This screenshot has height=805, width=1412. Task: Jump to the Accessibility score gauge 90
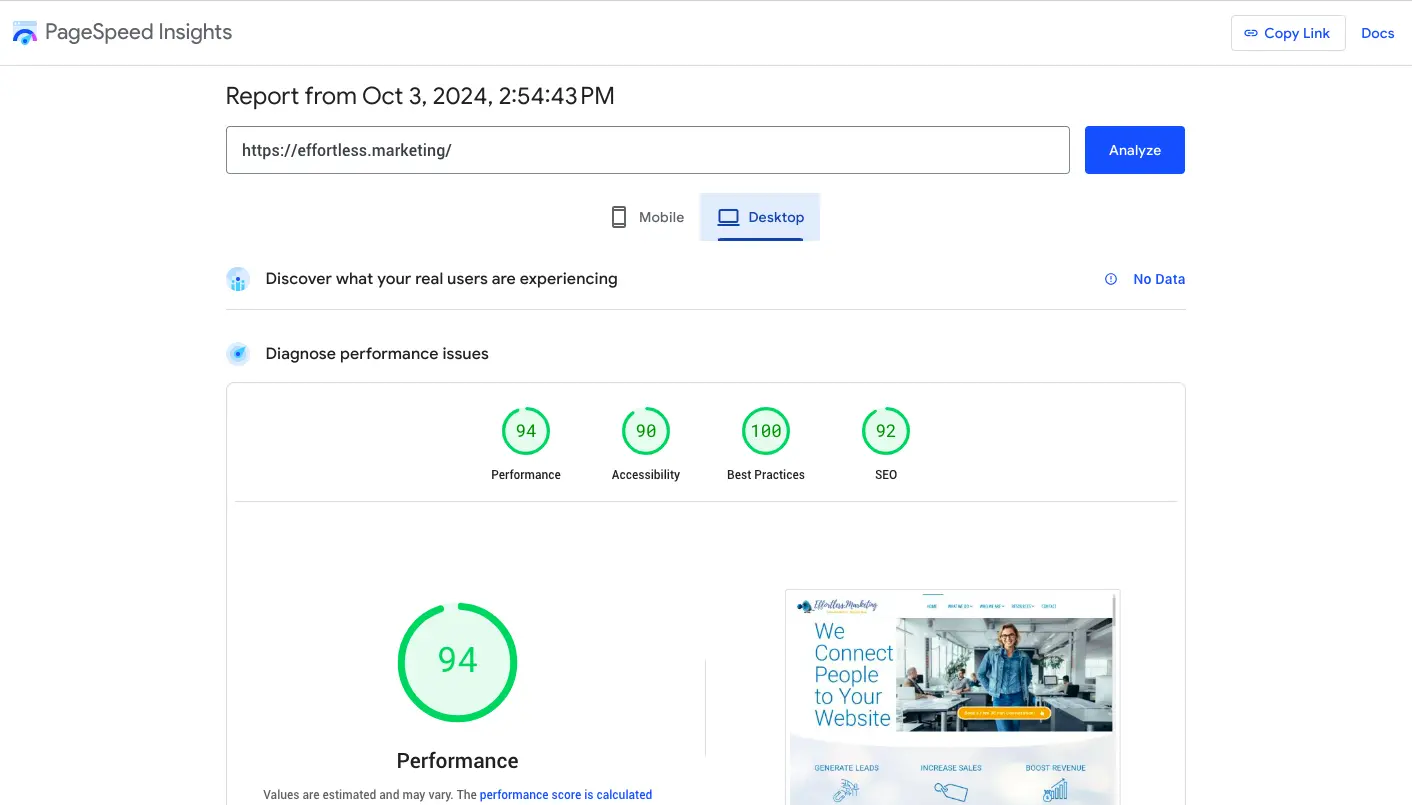coord(646,432)
